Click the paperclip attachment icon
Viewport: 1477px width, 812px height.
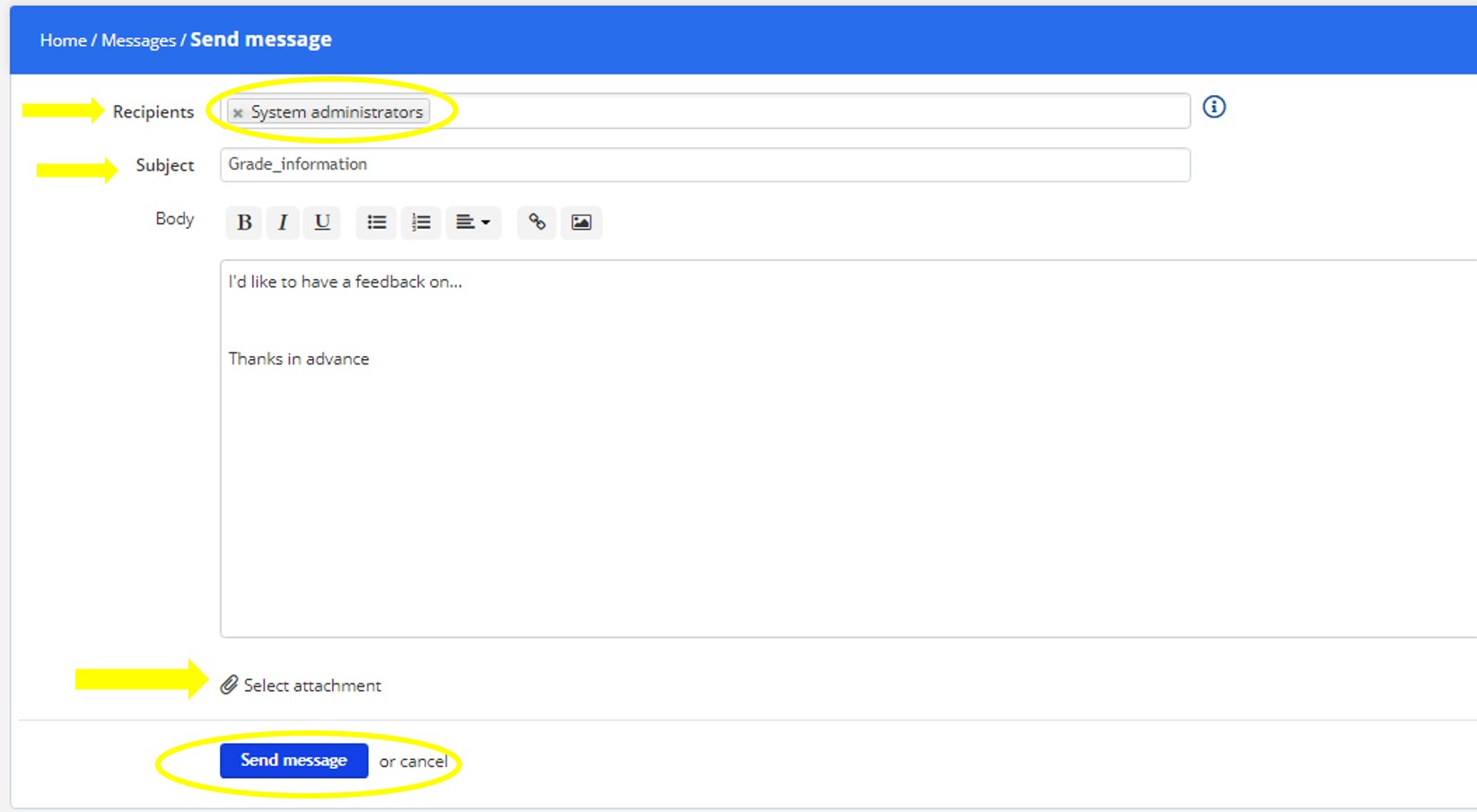pyautogui.click(x=229, y=685)
